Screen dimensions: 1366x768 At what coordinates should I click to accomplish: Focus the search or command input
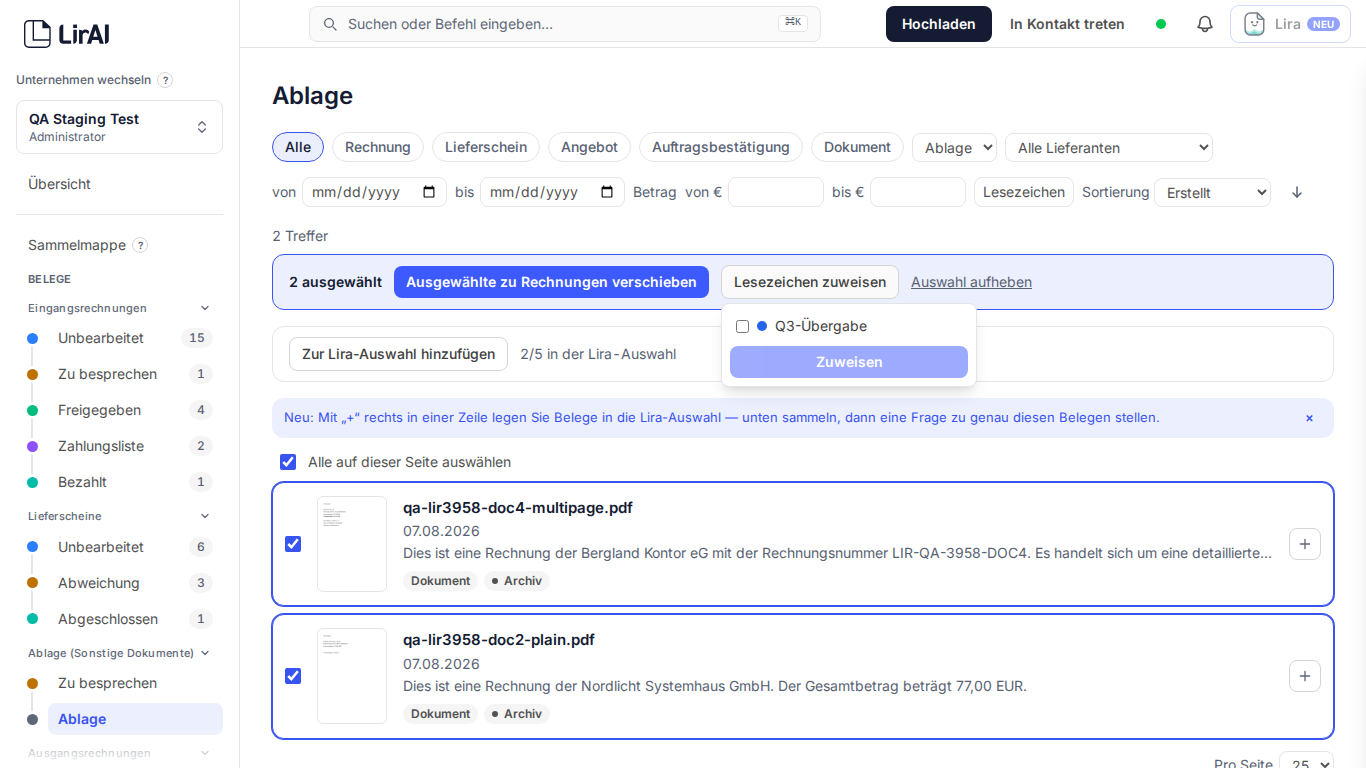click(x=565, y=24)
